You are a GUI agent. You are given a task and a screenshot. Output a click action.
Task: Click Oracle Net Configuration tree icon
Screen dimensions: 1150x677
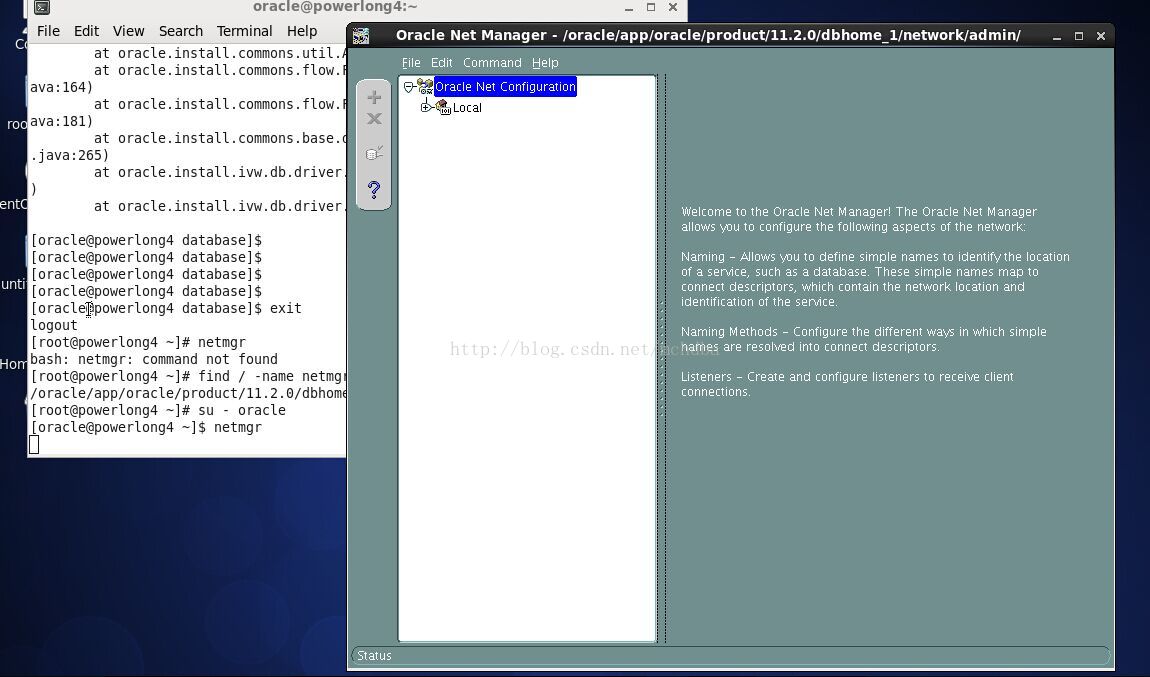425,87
